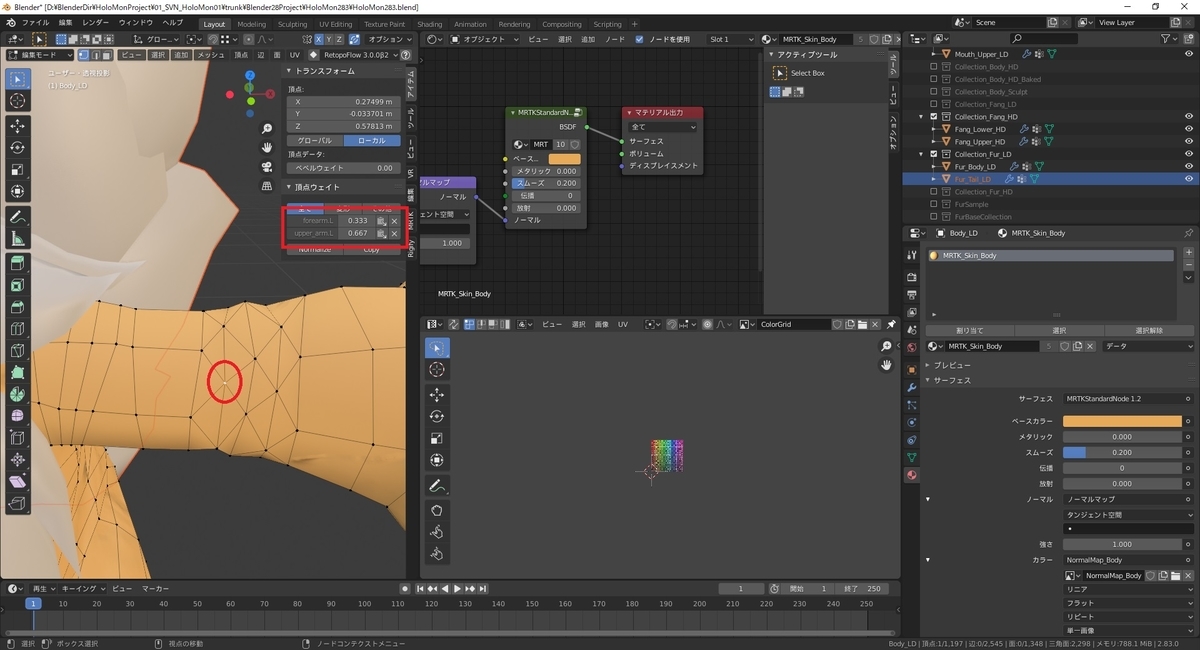Image resolution: width=1200 pixels, height=650 pixels.
Task: Hide Mouth_Upper_LD with eye icon
Action: (x=1189, y=54)
